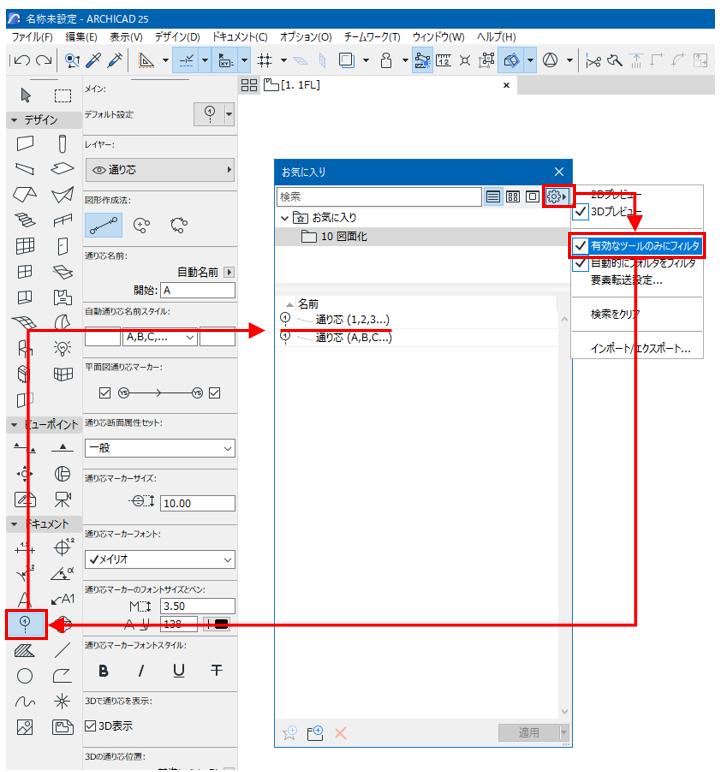Open 要素転送設定... entry
720x772 pixels.
pyautogui.click(x=626, y=280)
